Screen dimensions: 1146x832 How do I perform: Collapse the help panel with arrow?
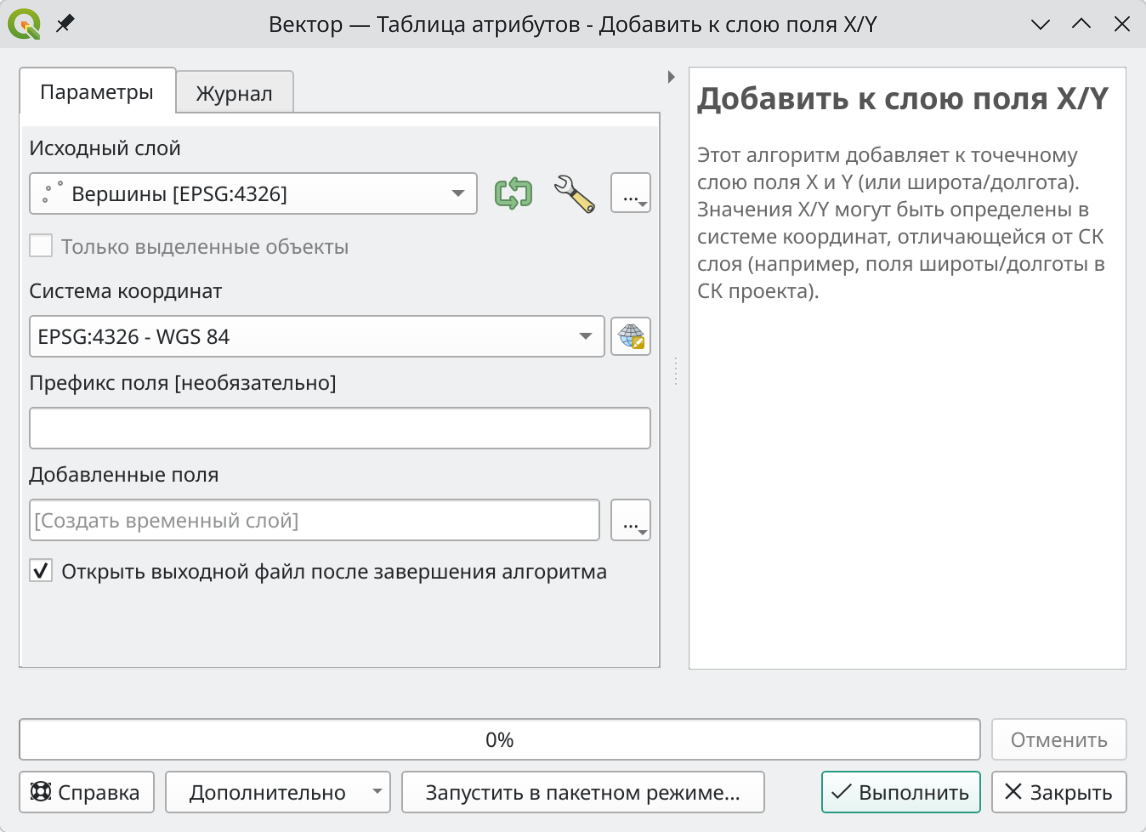pos(671,77)
